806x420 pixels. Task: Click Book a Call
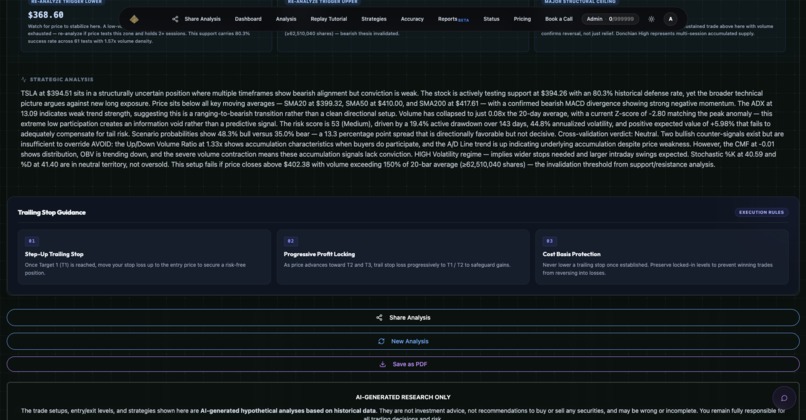tap(559, 19)
